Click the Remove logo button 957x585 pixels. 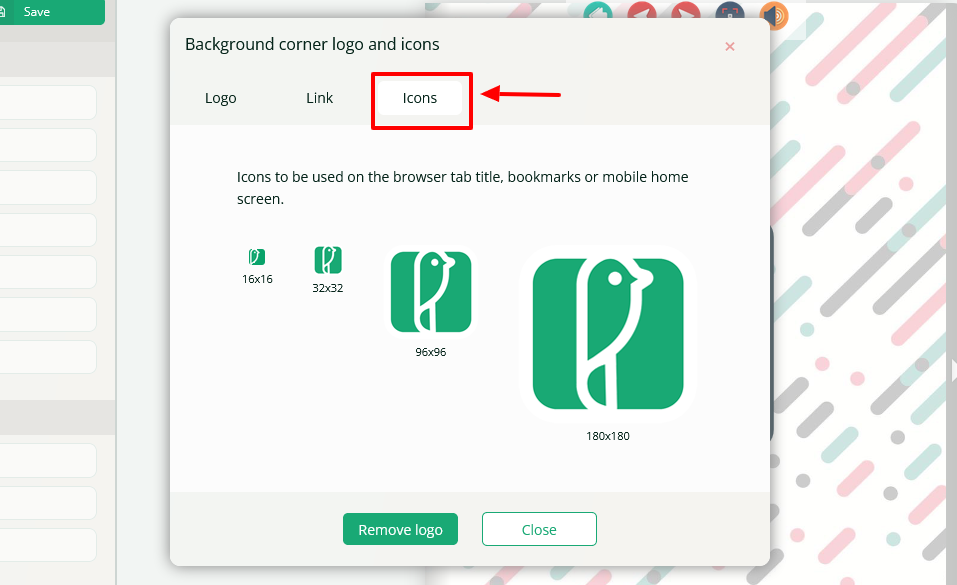[400, 529]
